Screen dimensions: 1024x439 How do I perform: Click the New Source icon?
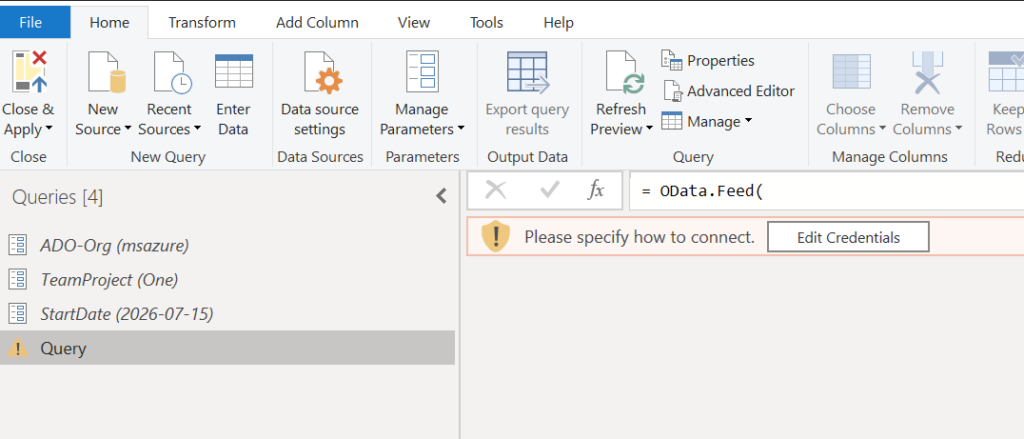click(x=106, y=72)
